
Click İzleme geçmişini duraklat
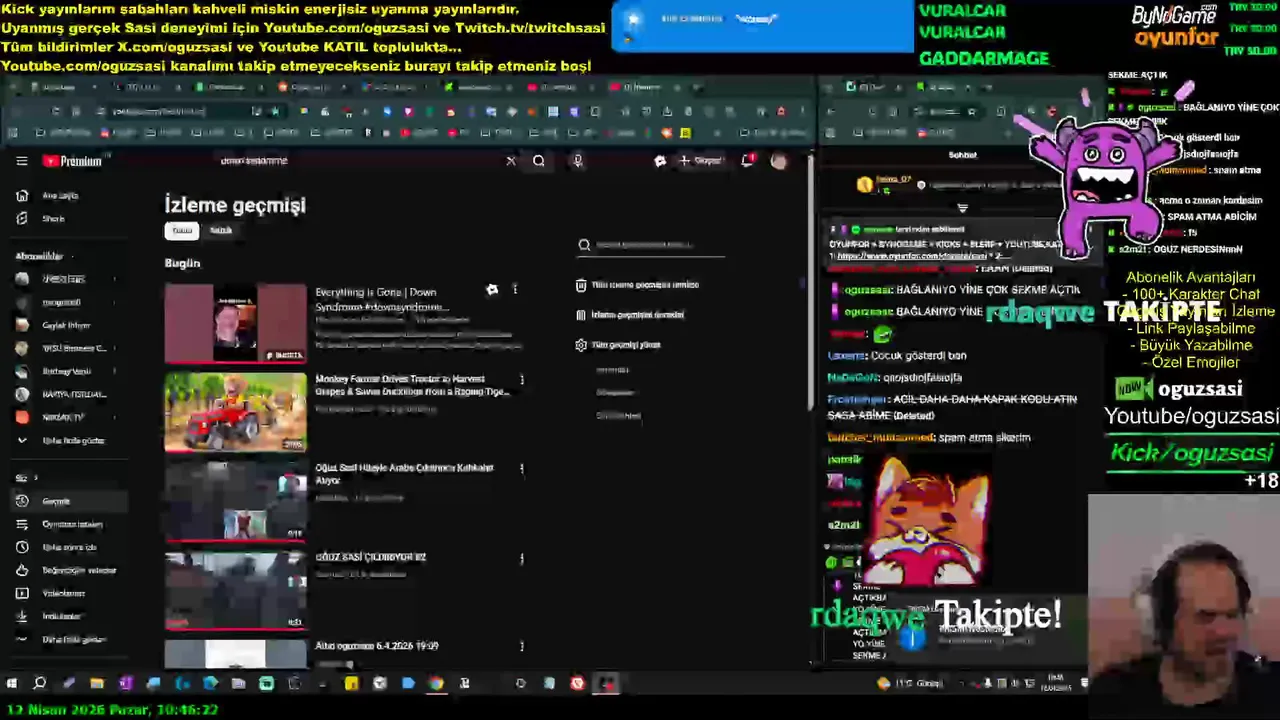[630, 315]
